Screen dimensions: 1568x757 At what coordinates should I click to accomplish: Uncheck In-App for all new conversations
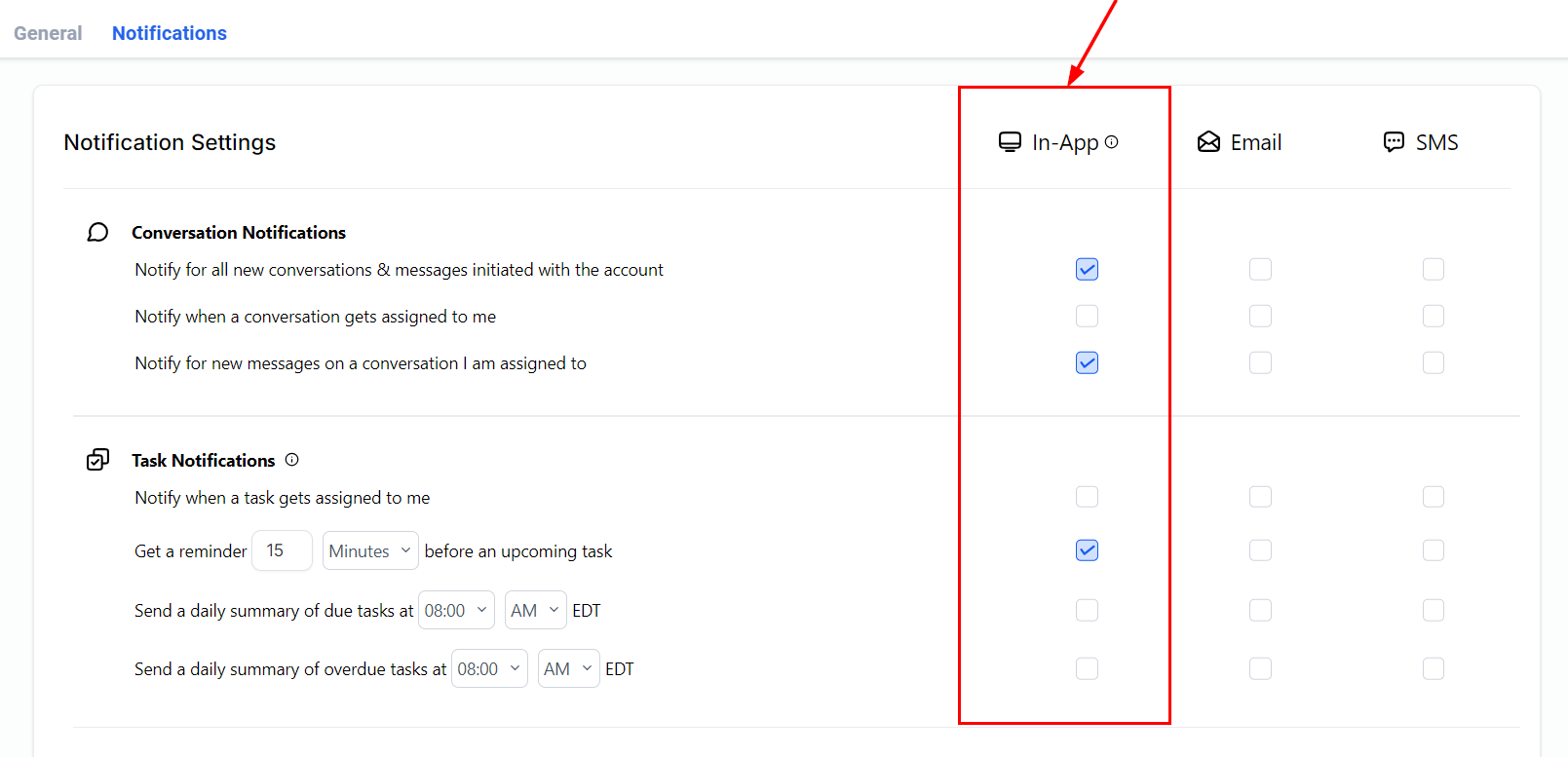click(x=1087, y=269)
